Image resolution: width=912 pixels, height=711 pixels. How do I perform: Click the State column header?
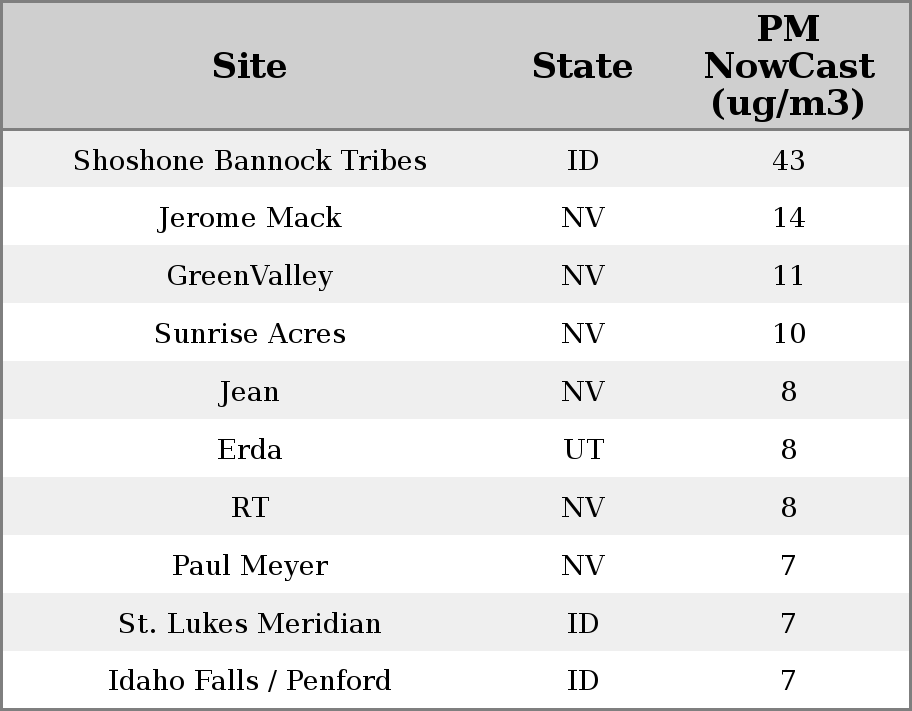(x=582, y=66)
